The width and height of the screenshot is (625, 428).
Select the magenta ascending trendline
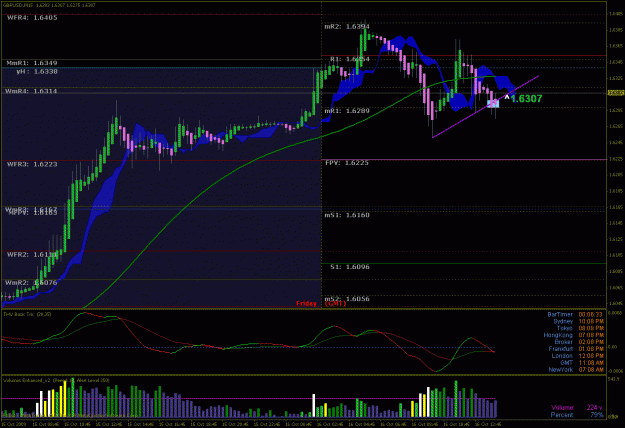pos(485,106)
